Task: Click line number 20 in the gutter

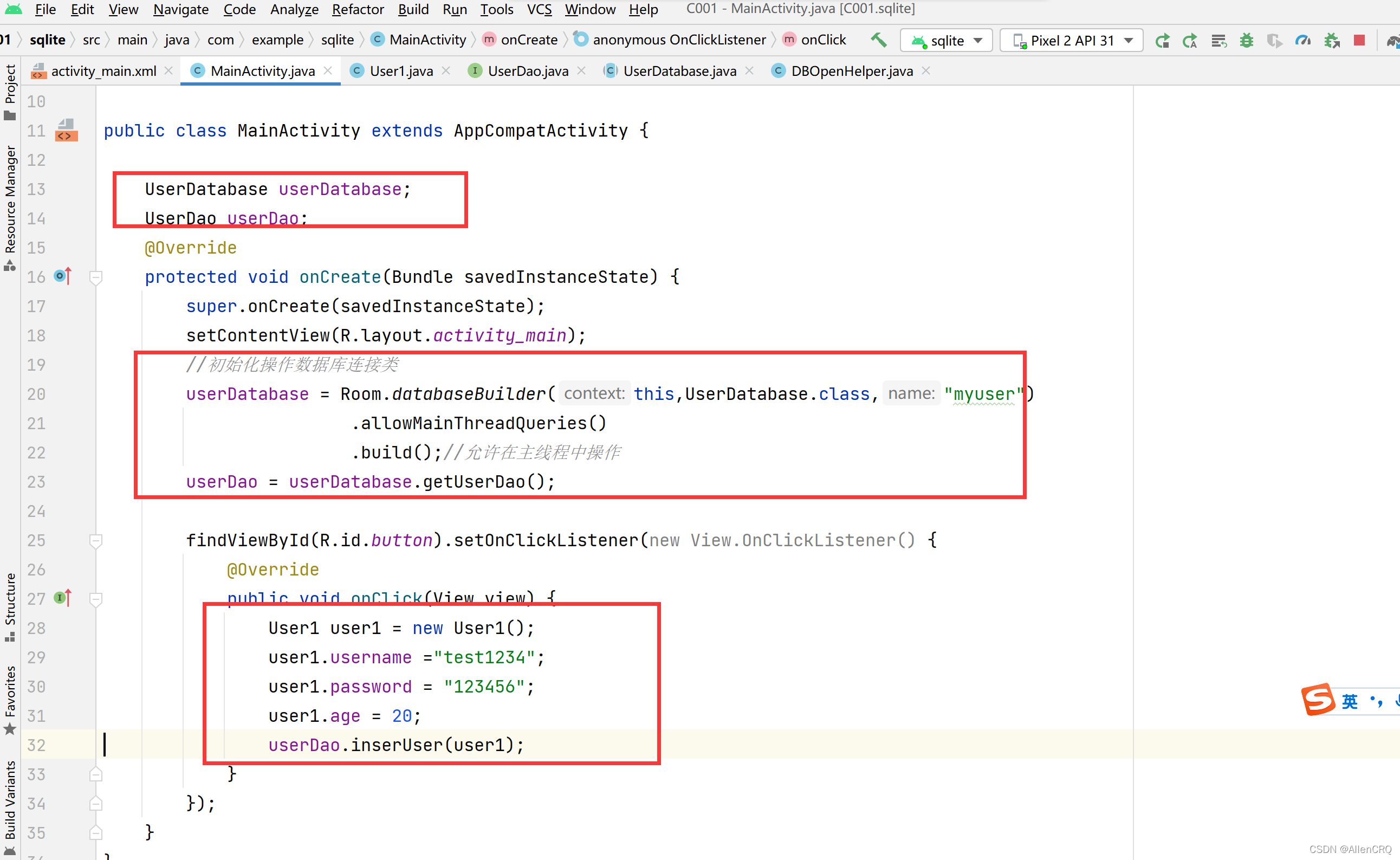Action: (36, 393)
